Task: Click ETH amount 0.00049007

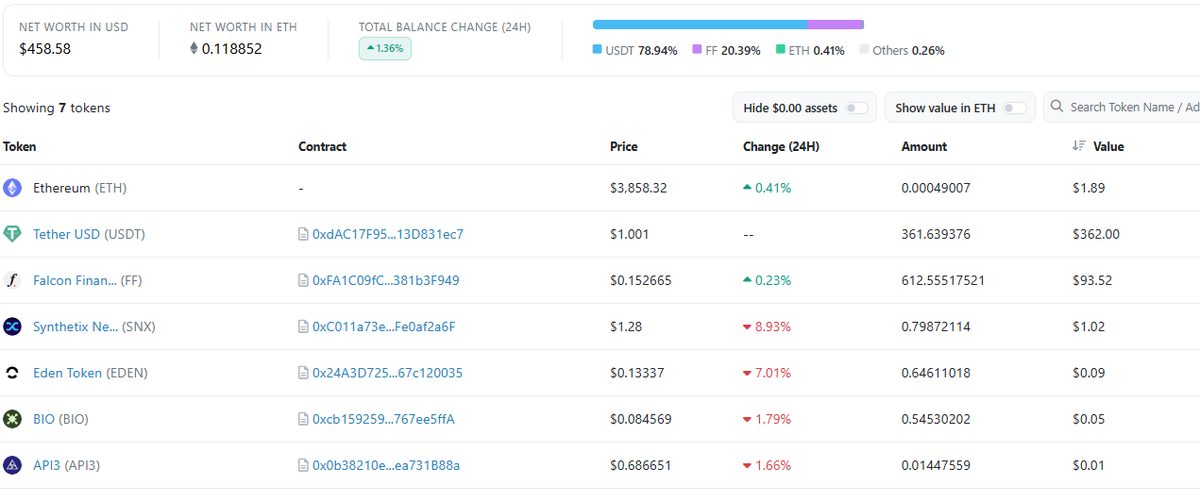Action: [936, 188]
